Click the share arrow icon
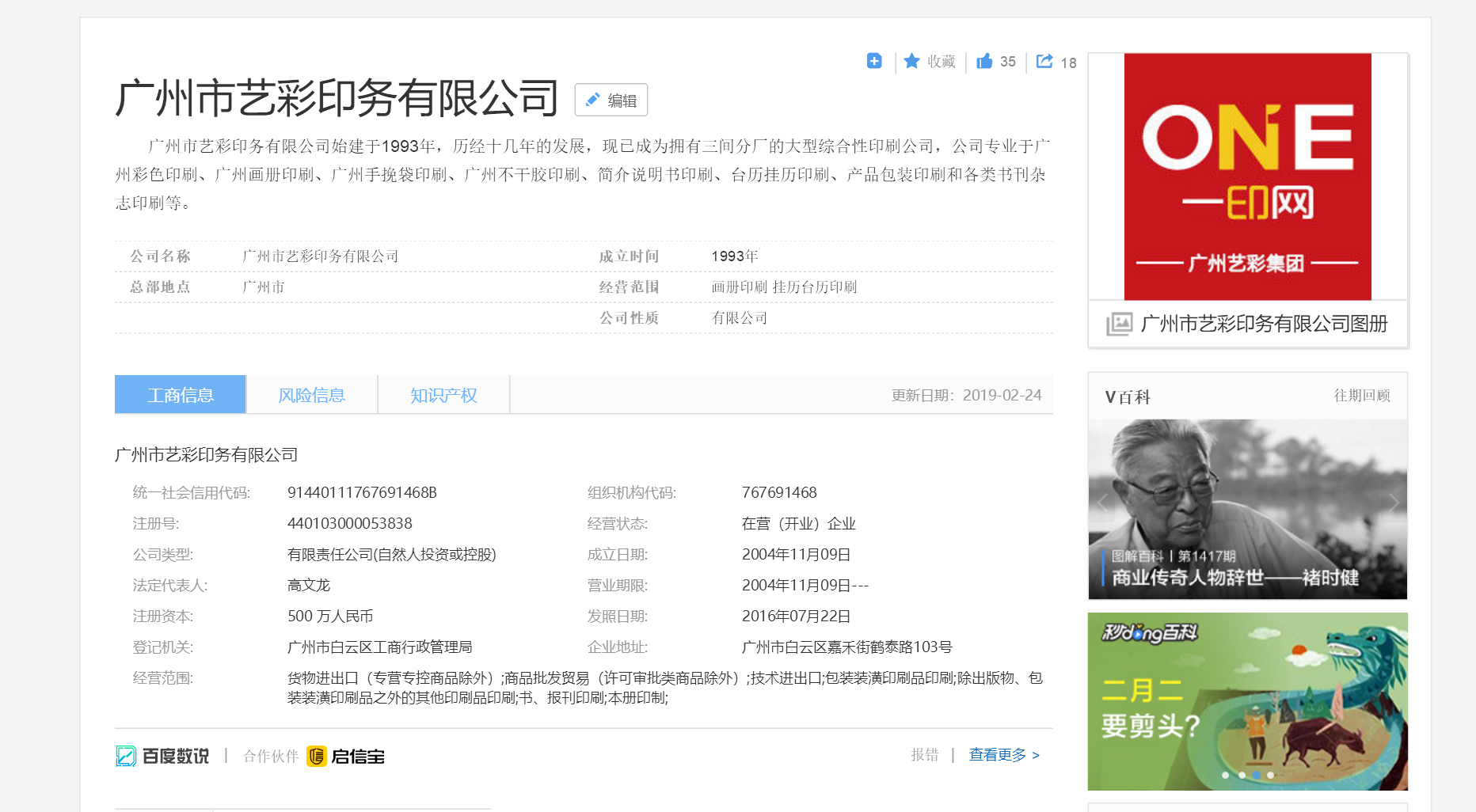Viewport: 1476px width, 812px height. tap(1044, 61)
